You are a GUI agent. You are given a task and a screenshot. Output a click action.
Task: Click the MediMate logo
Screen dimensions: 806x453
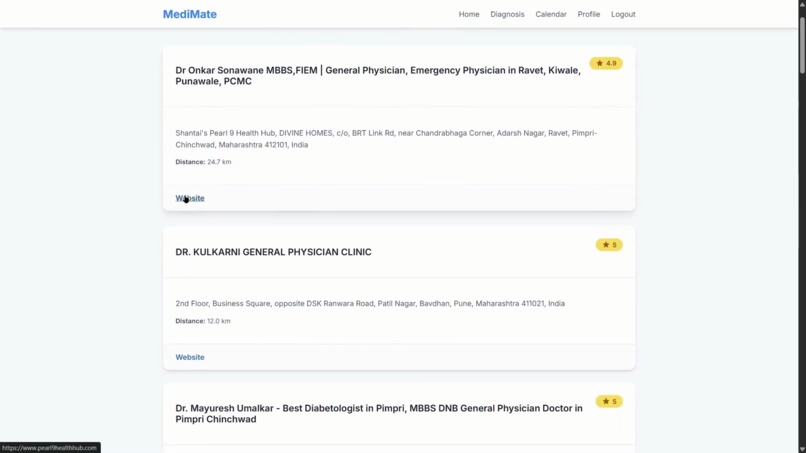click(190, 14)
